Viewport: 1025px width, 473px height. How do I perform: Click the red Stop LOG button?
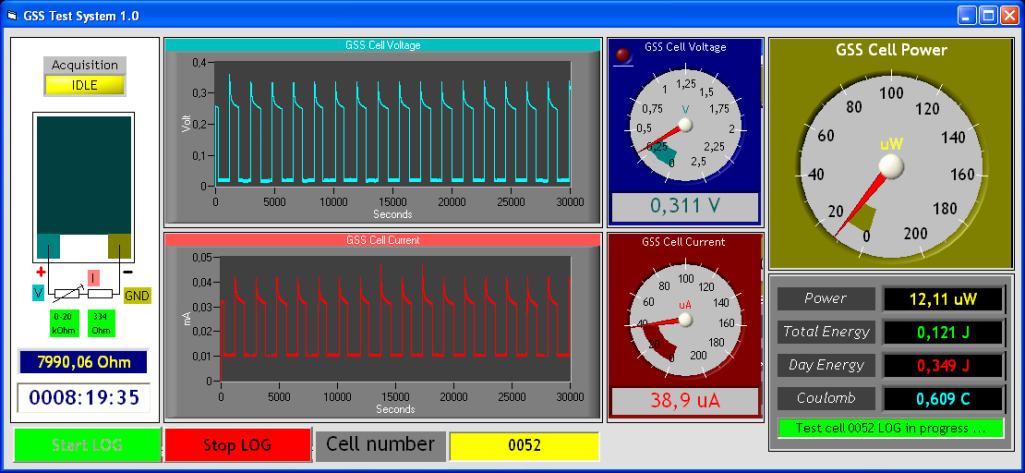(x=237, y=446)
